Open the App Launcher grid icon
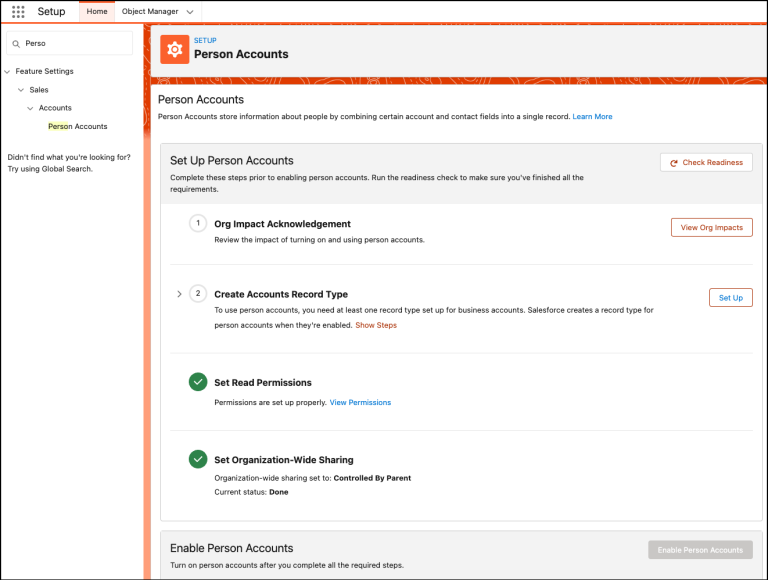 pyautogui.click(x=18, y=12)
